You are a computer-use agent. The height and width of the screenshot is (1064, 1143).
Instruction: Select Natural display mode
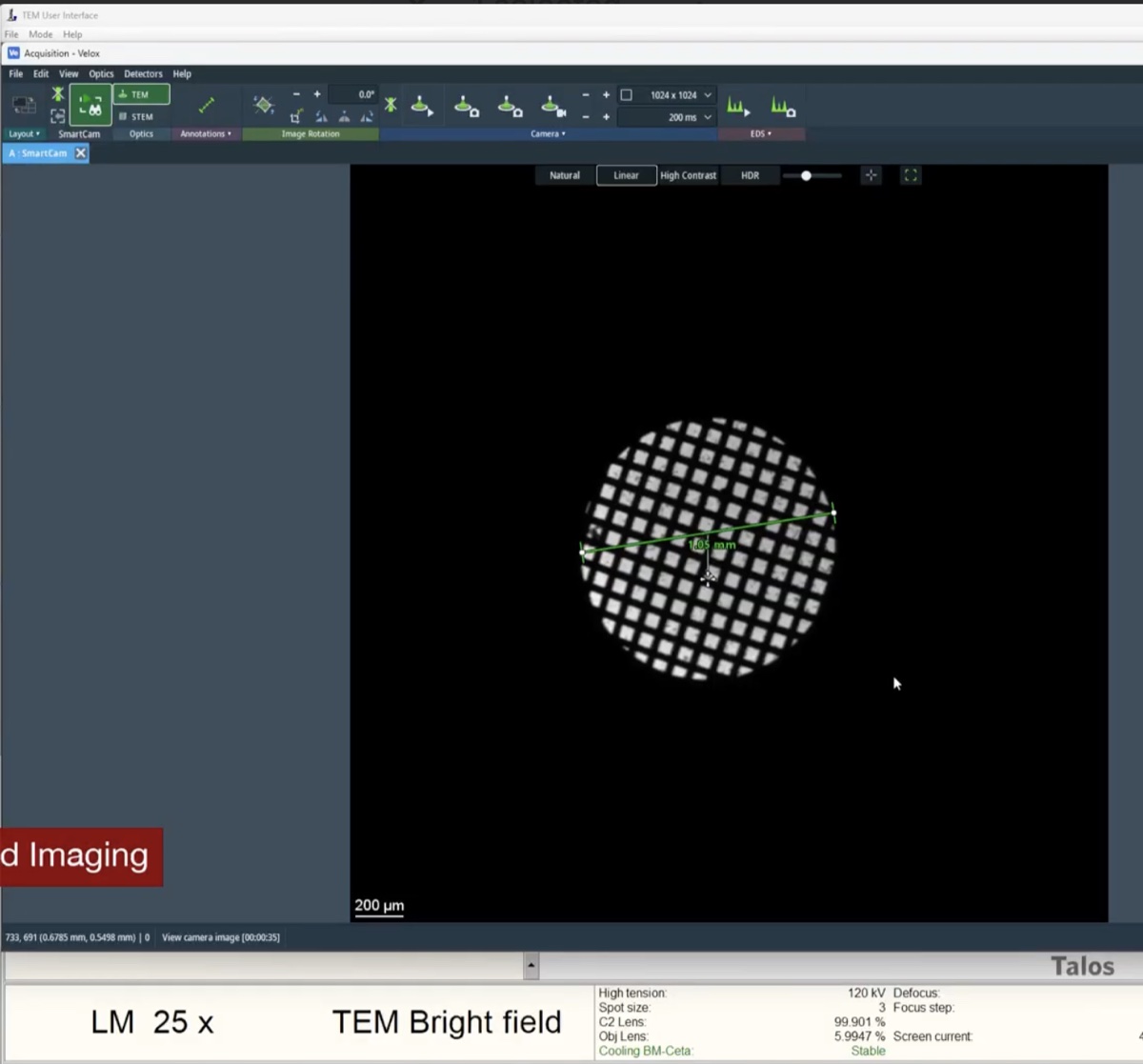pos(565,175)
